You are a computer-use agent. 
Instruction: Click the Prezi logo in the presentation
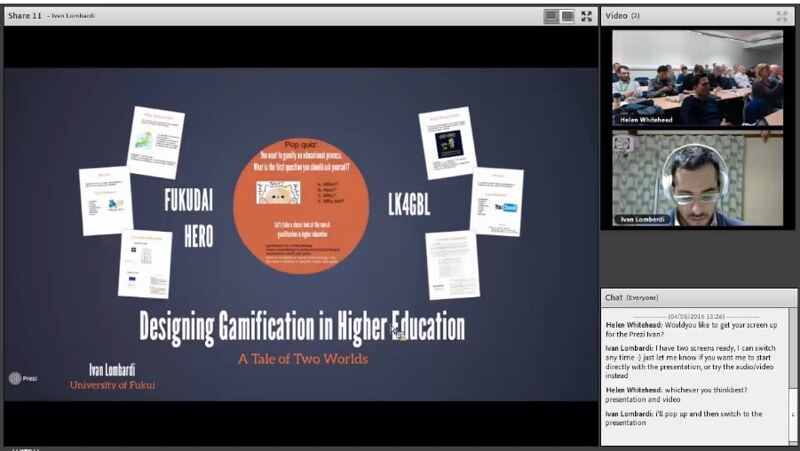[23, 378]
